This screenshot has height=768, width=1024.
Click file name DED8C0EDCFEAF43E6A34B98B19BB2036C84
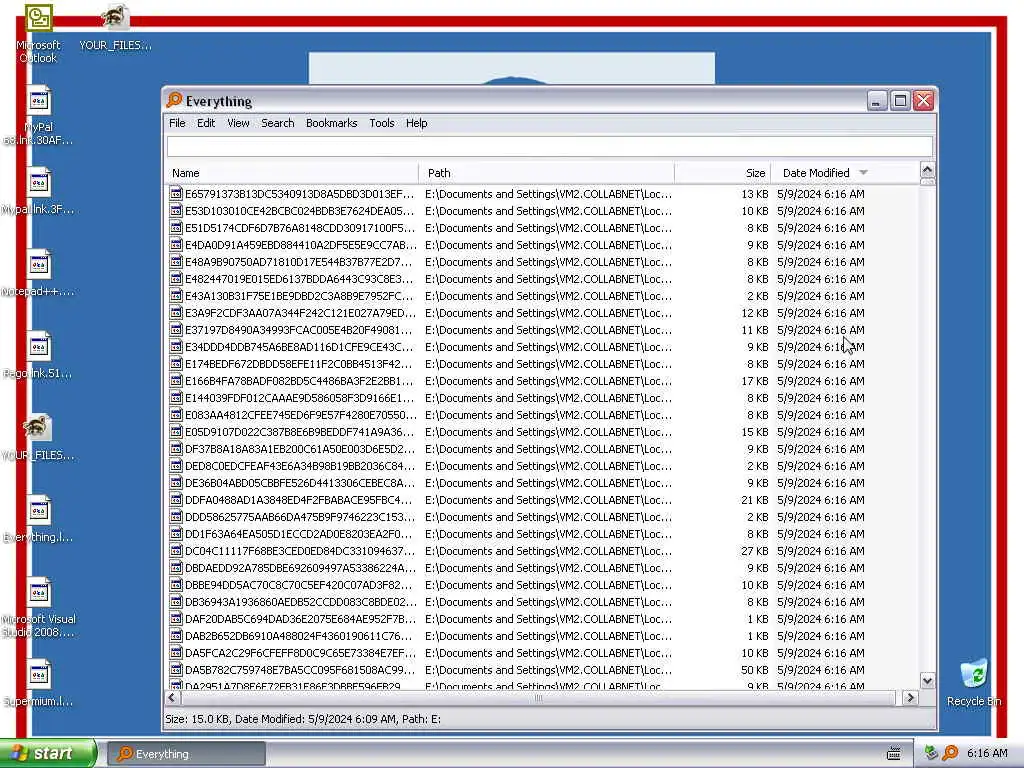click(300, 466)
